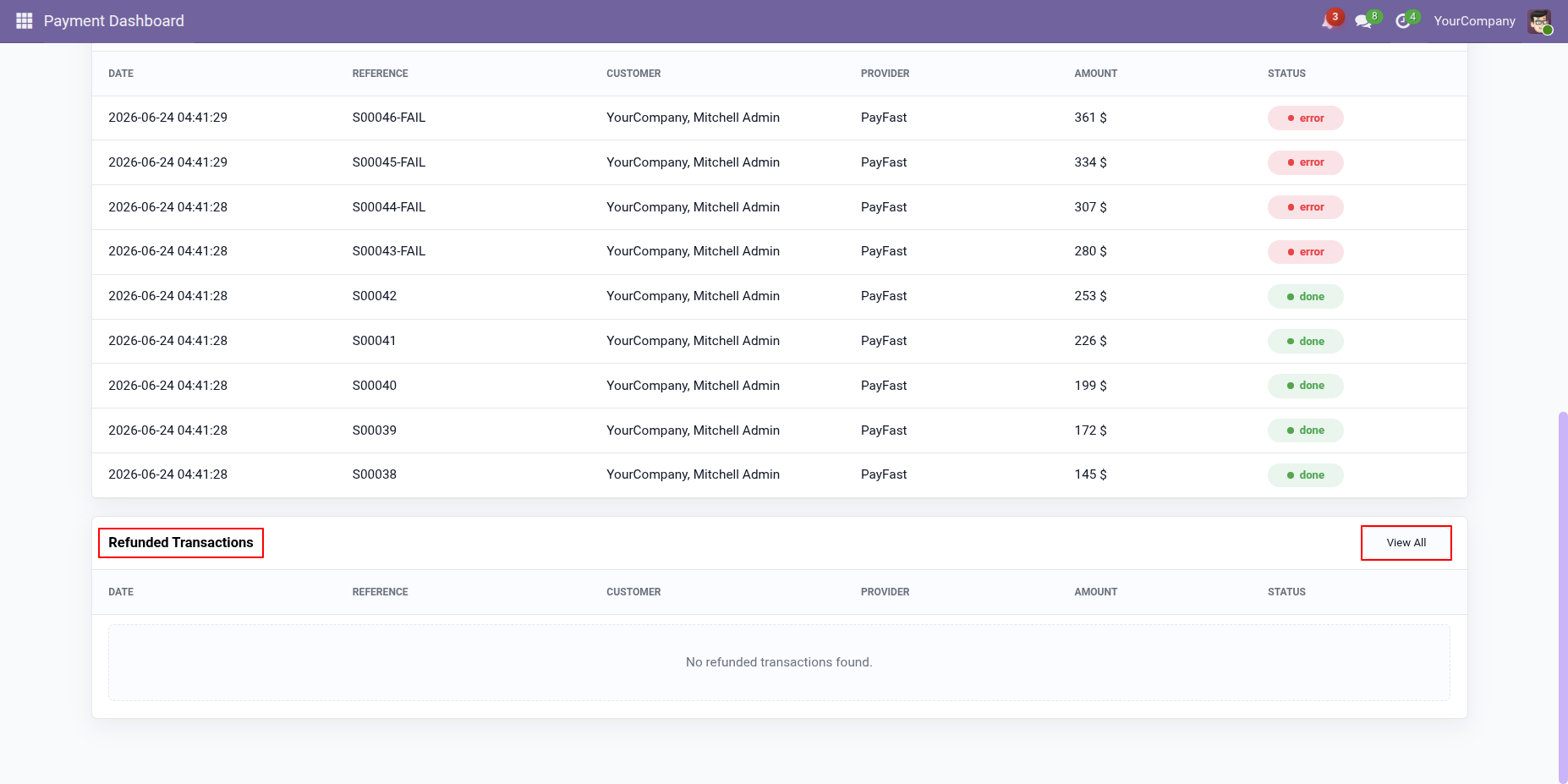Open transaction S00046-FAIL reference
The width and height of the screenshot is (1568, 784).
pos(389,118)
